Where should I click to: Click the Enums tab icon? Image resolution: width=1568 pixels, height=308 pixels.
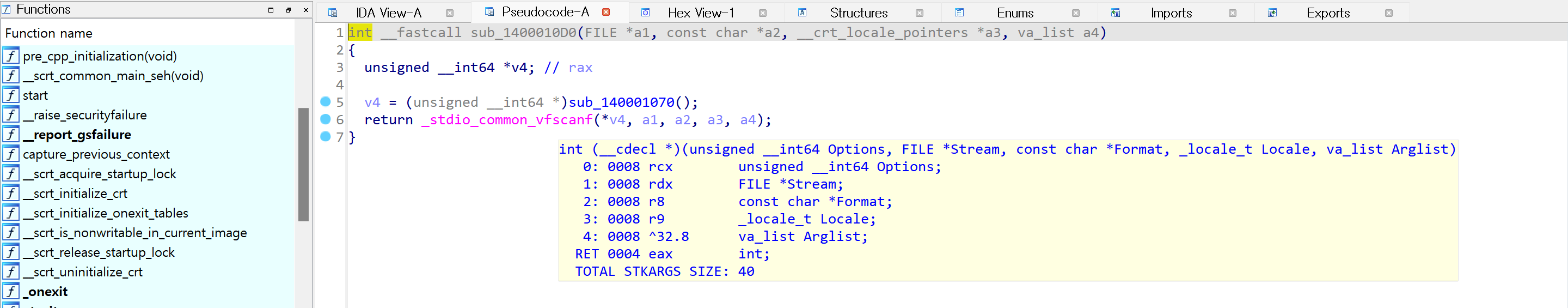tap(959, 13)
